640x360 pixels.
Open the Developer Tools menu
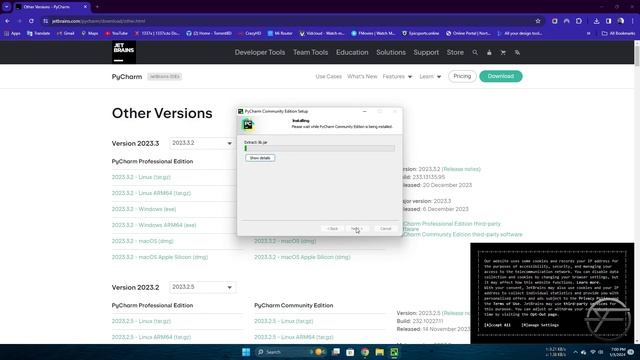pyautogui.click(x=260, y=52)
